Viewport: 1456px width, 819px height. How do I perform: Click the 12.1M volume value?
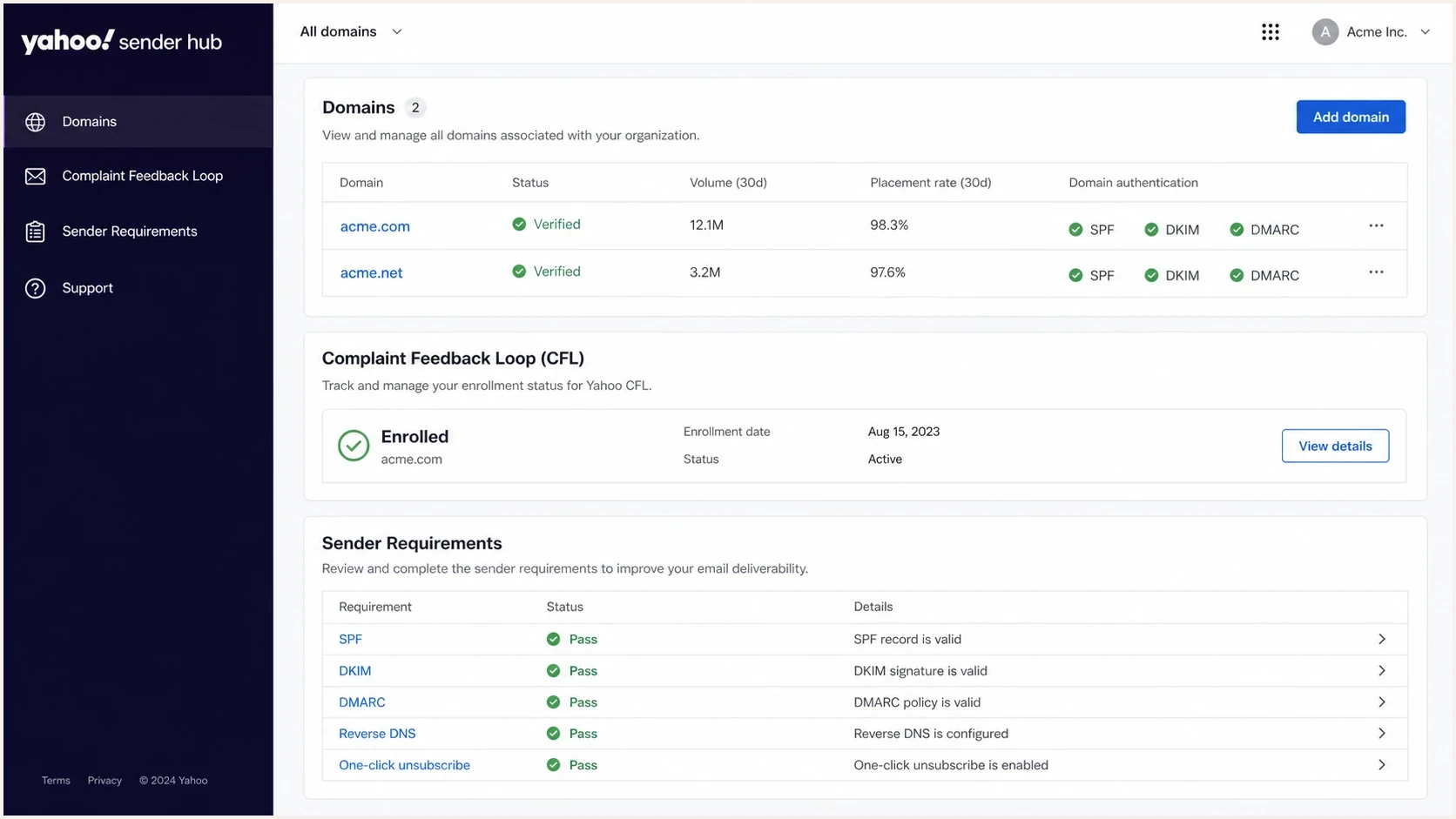[x=706, y=225]
